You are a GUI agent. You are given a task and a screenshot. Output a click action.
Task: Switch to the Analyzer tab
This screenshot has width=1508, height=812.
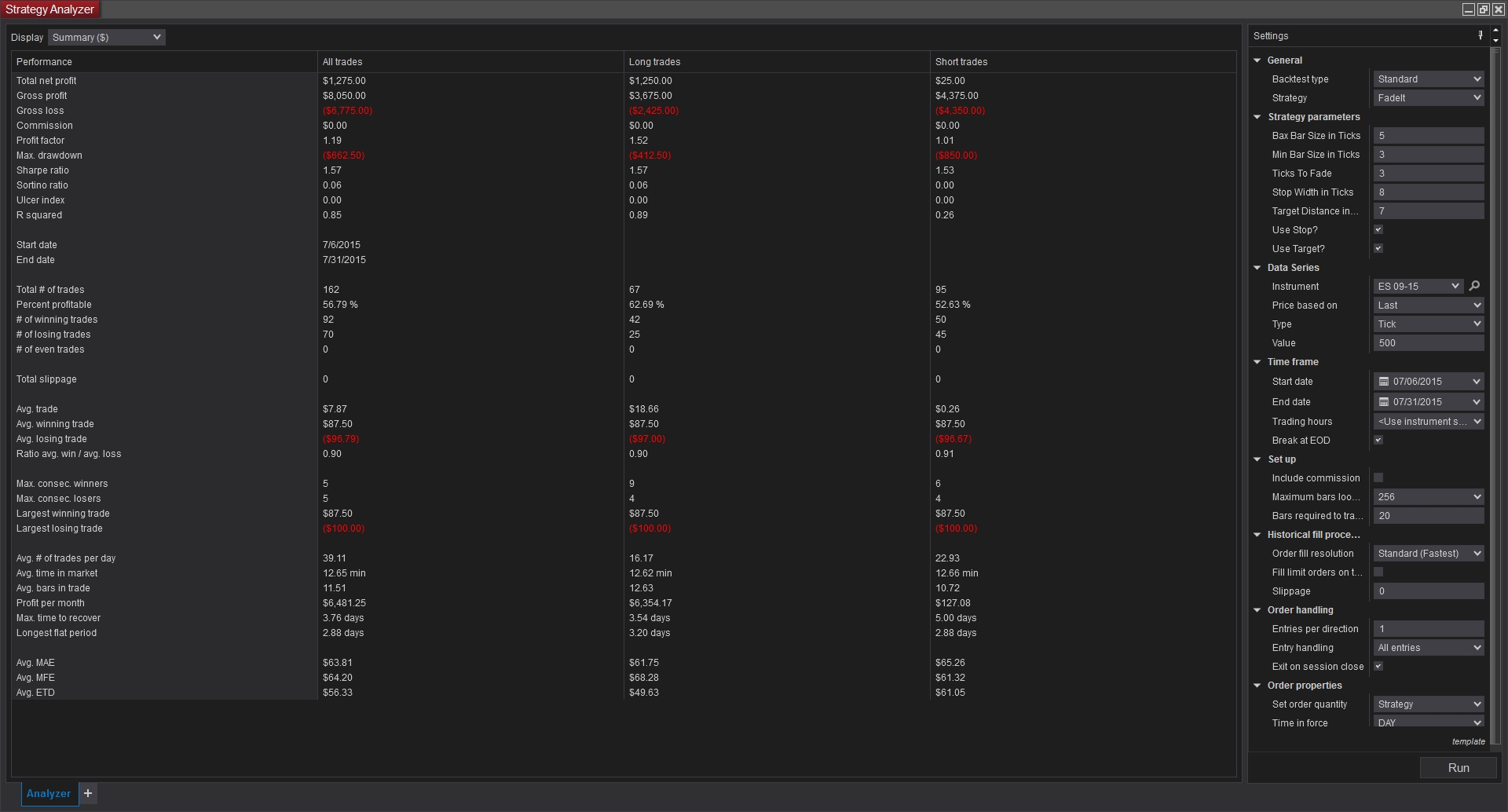pyautogui.click(x=49, y=793)
